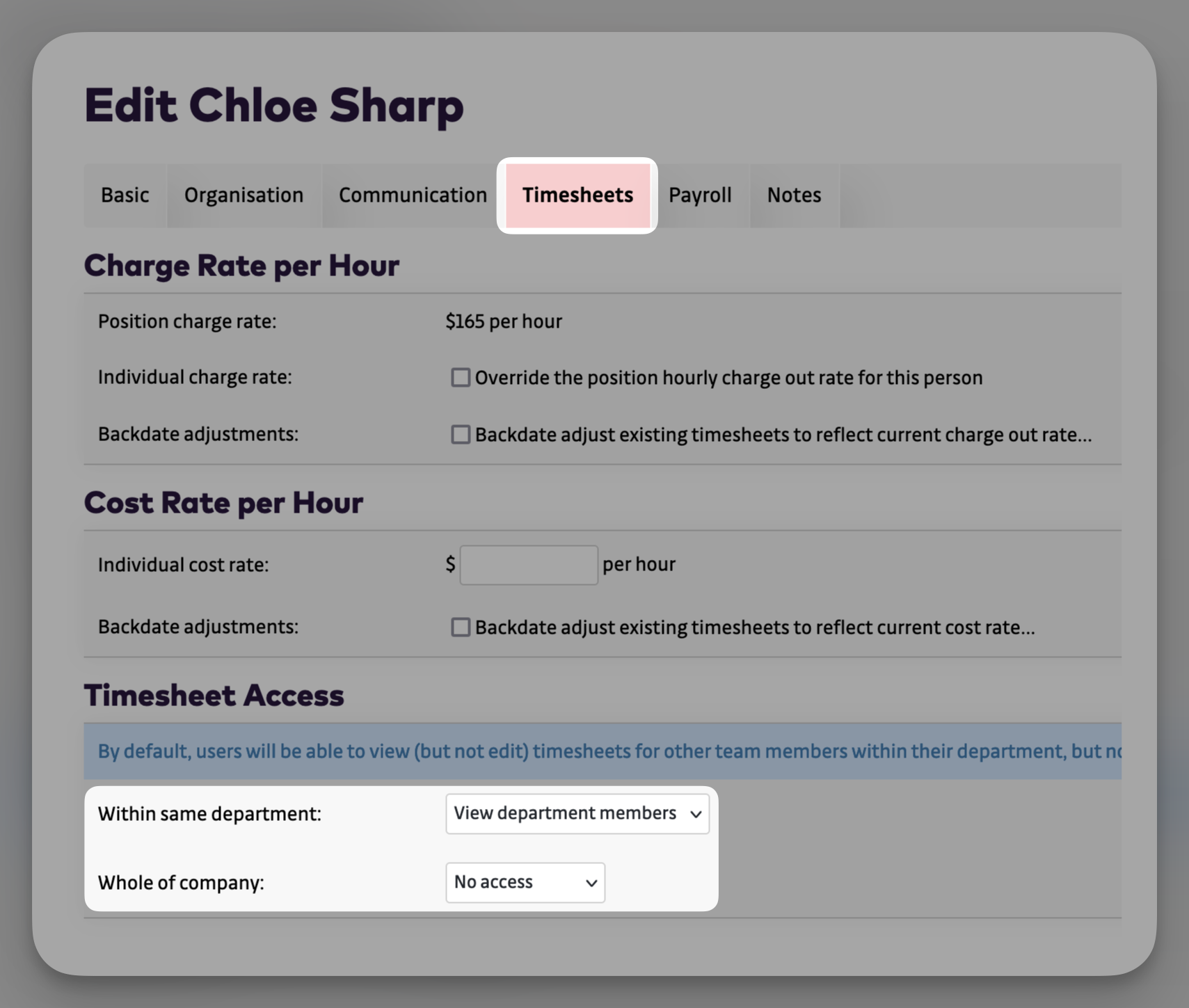1189x1008 pixels.
Task: Check backdate adjustments for charge out rate
Action: pos(461,434)
